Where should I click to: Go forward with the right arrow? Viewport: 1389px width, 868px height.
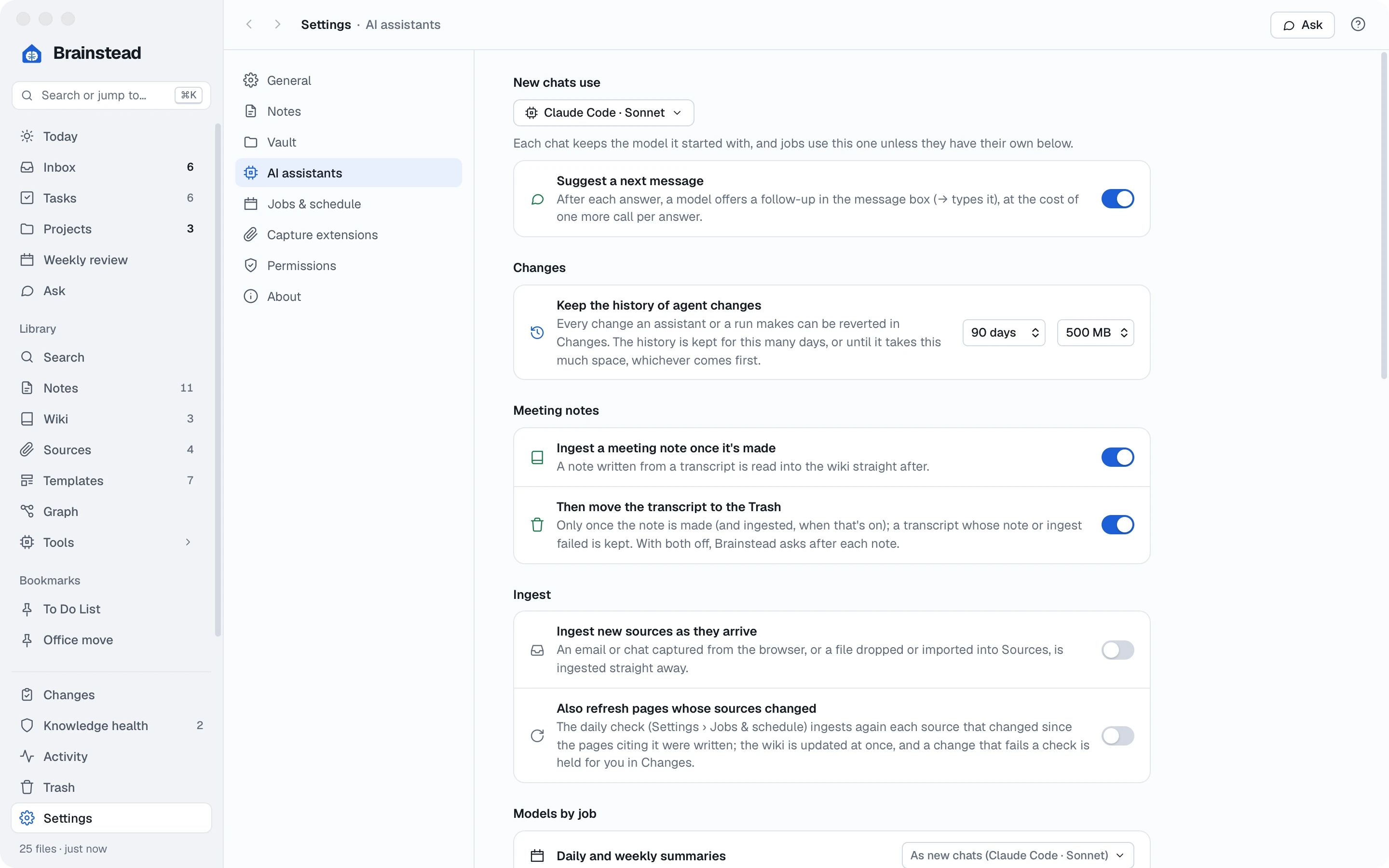tap(277, 25)
